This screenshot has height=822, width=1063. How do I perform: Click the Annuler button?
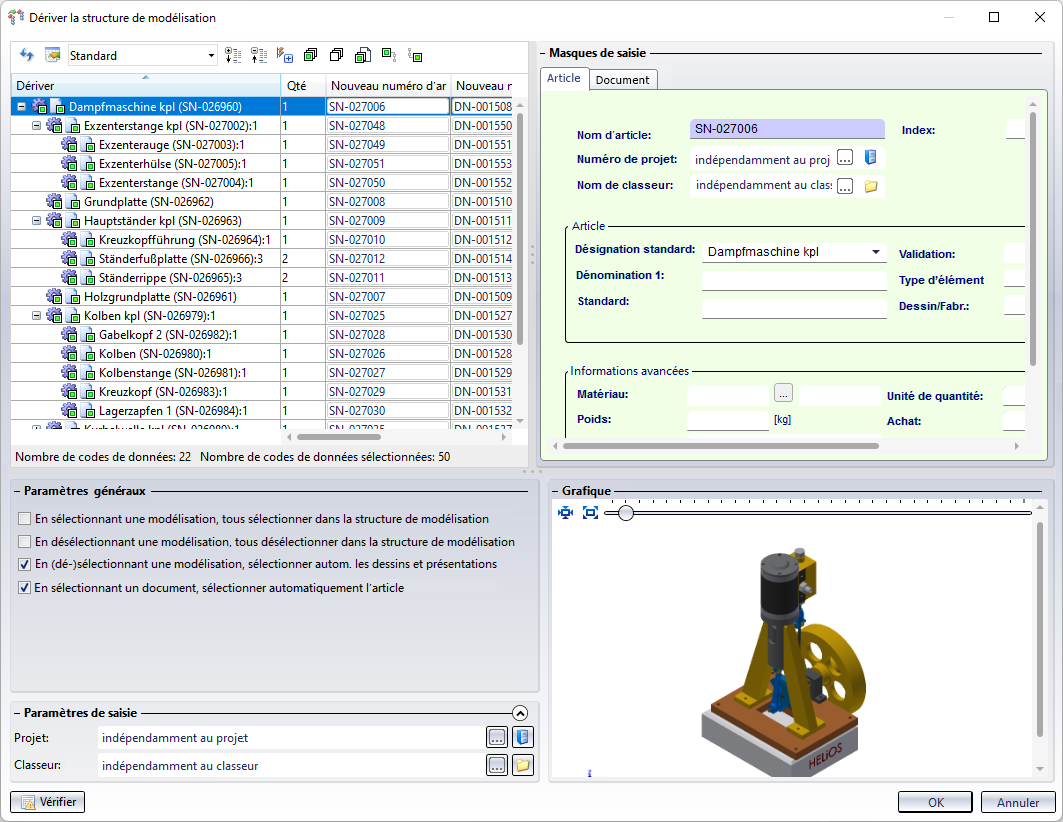(1018, 802)
